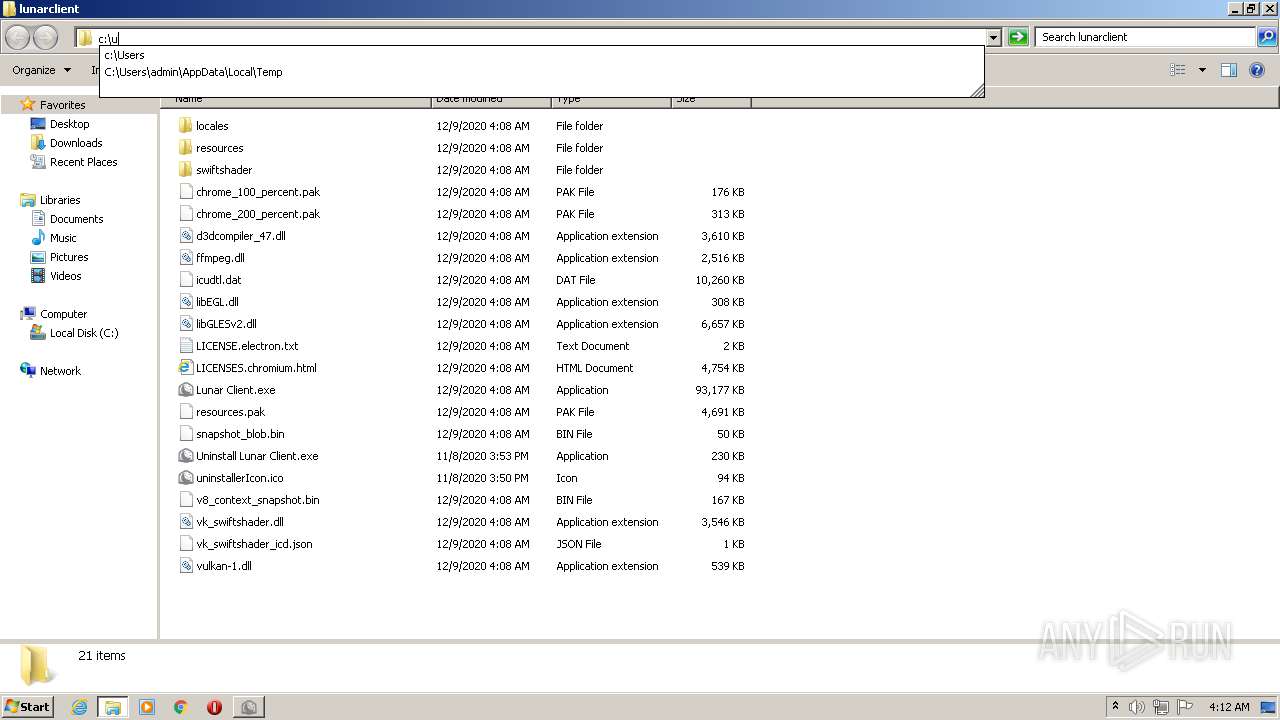The image size is (1280, 720).
Task: Select the LICENSES.chromium.html file icon
Action: (185, 368)
